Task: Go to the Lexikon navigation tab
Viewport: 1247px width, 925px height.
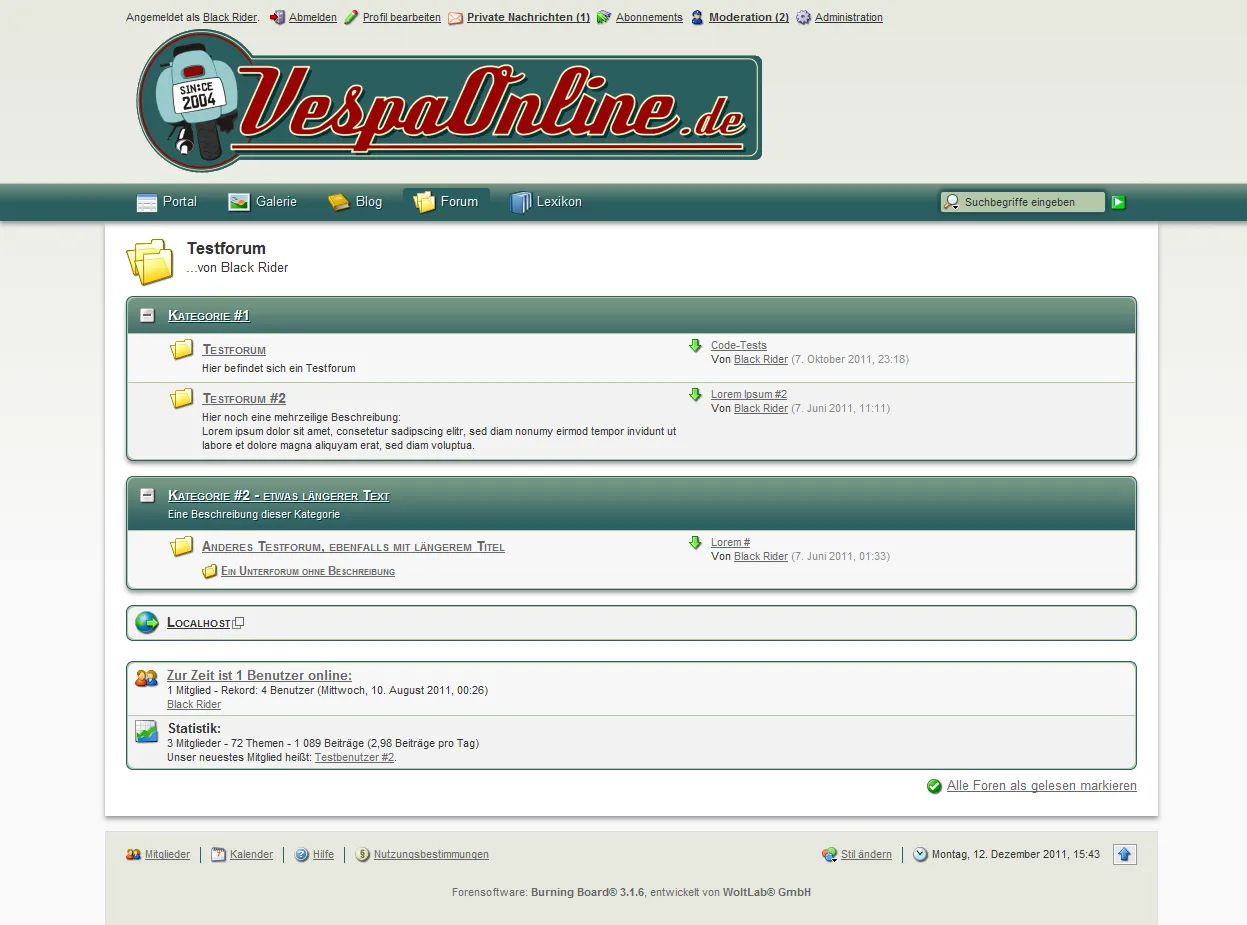Action: (x=546, y=202)
